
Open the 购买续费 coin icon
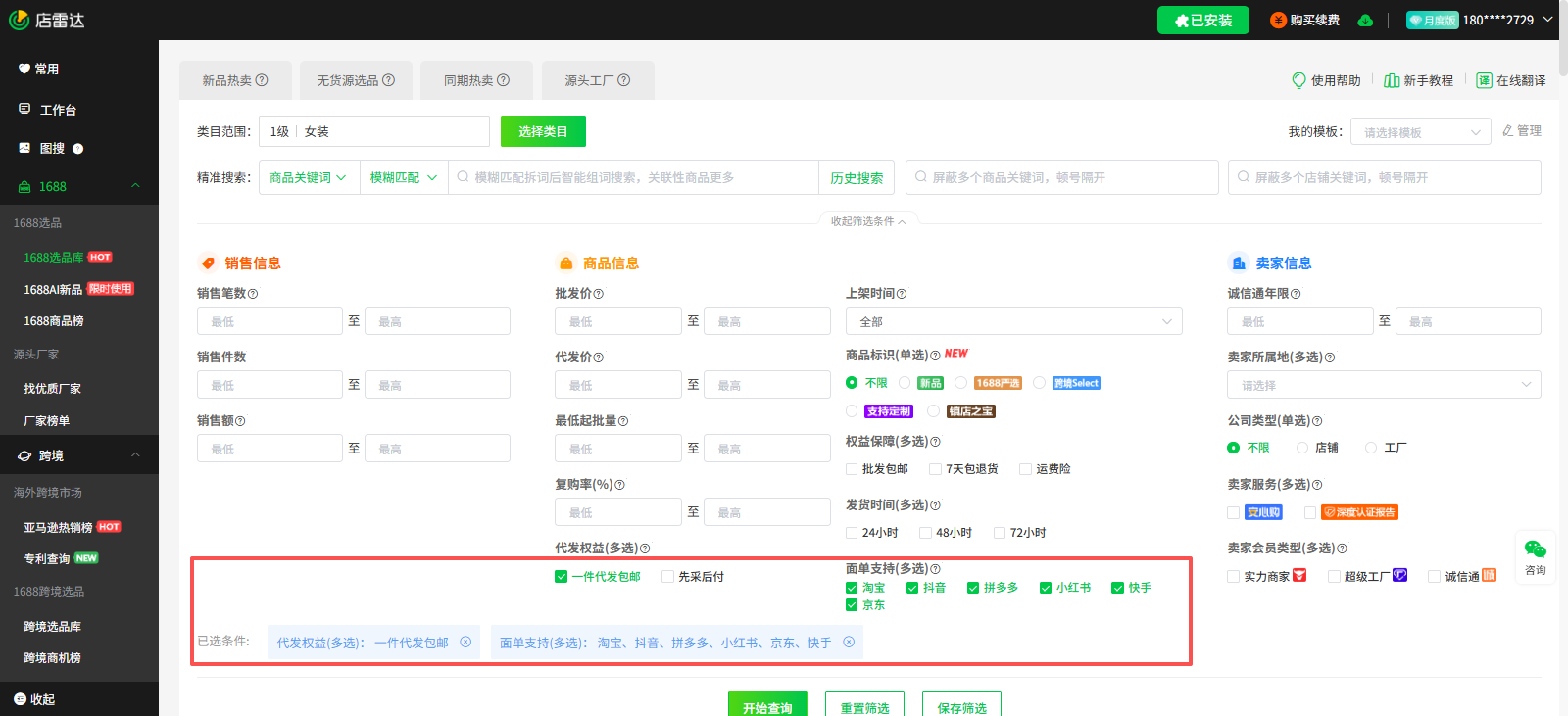coord(1278,21)
